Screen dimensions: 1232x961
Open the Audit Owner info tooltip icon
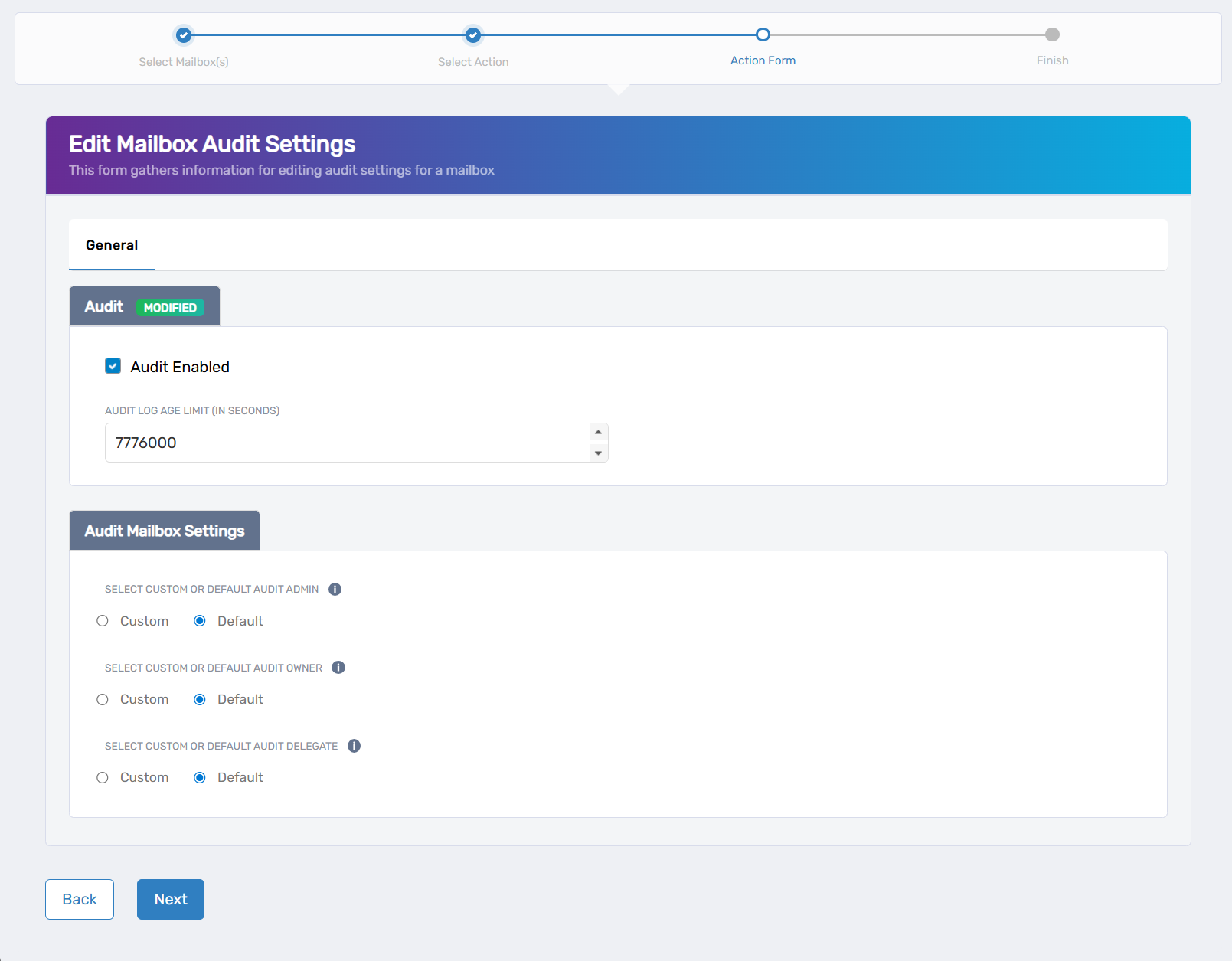click(x=338, y=667)
